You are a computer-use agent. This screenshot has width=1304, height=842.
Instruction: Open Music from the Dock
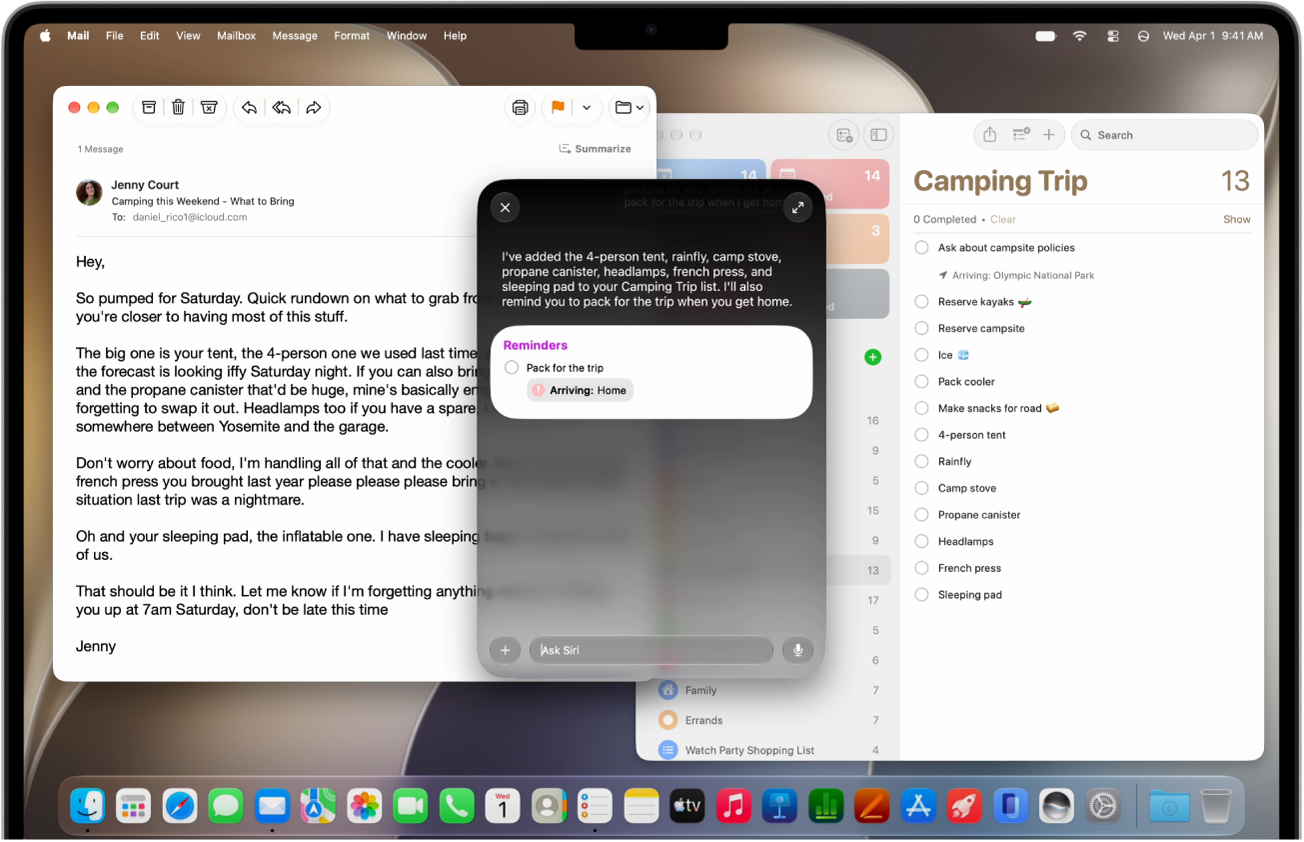tap(733, 805)
